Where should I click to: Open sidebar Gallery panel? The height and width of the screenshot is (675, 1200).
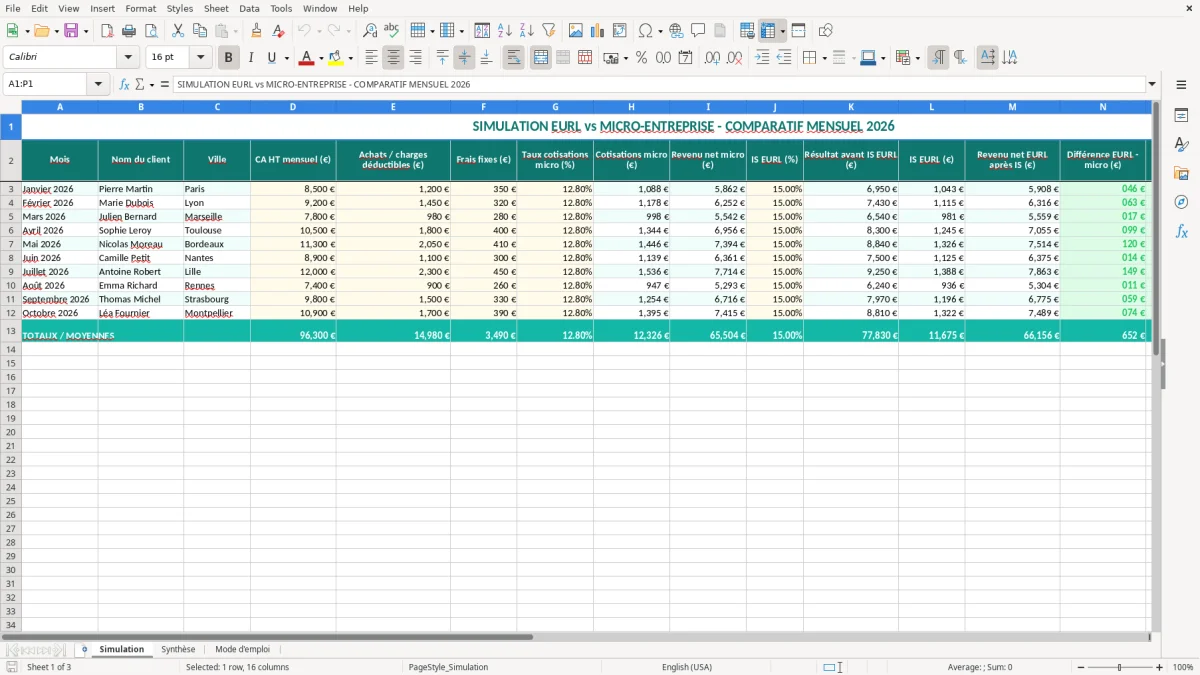click(x=1181, y=173)
